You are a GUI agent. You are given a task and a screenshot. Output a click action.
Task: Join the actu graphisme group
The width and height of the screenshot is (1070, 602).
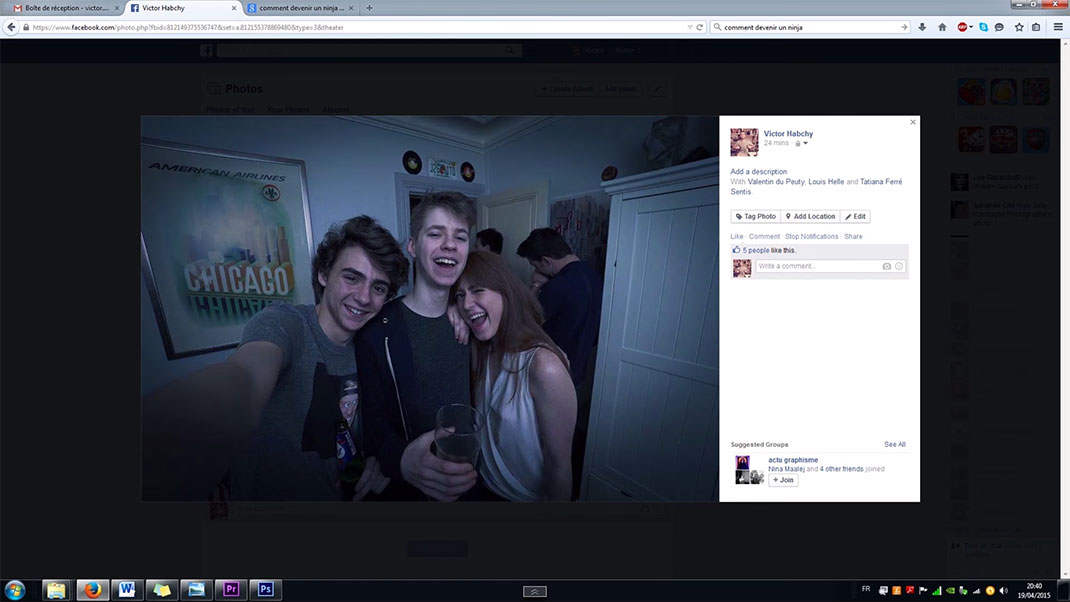tap(783, 480)
